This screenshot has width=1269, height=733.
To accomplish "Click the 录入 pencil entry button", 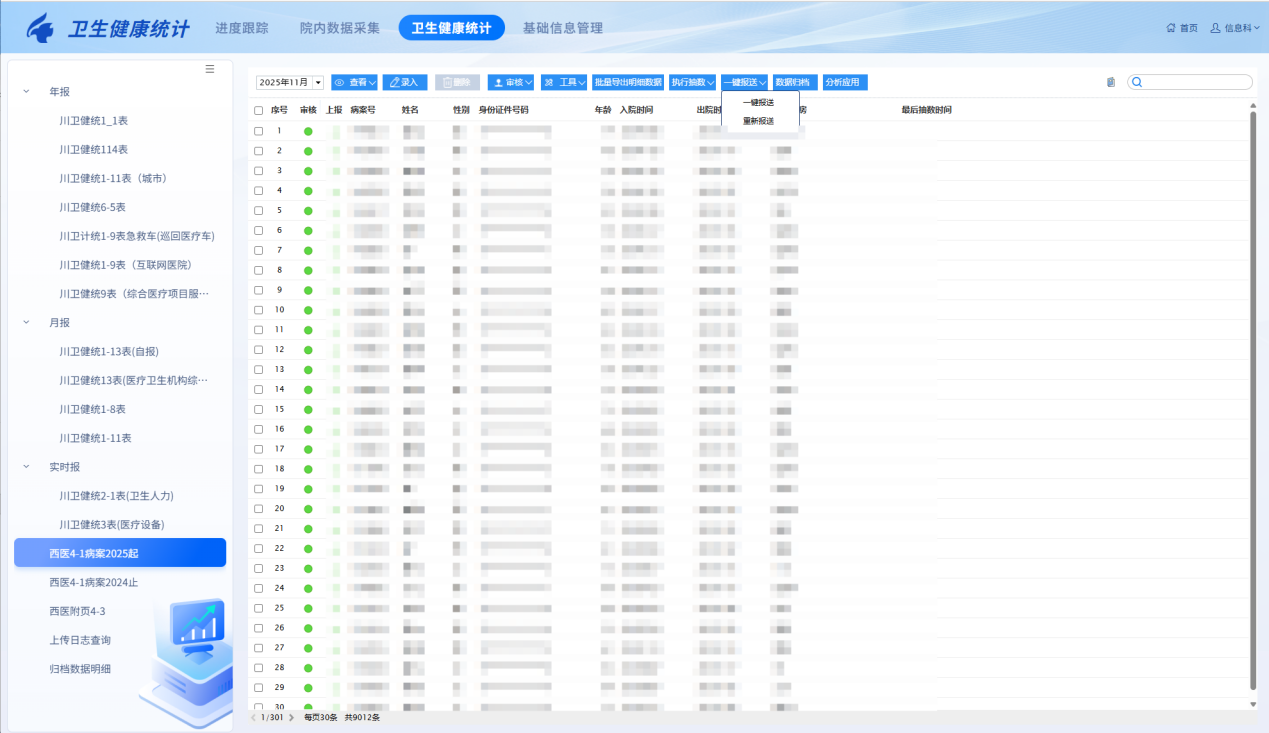I will (405, 82).
